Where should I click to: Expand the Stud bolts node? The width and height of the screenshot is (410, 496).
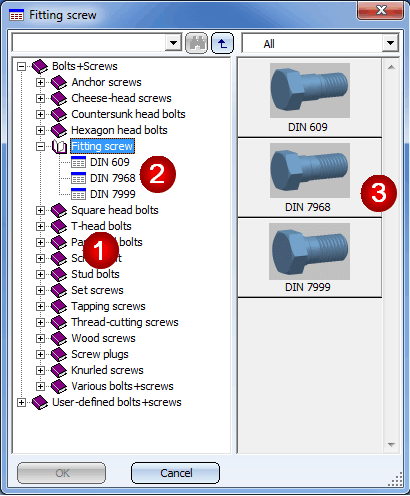(x=40, y=274)
